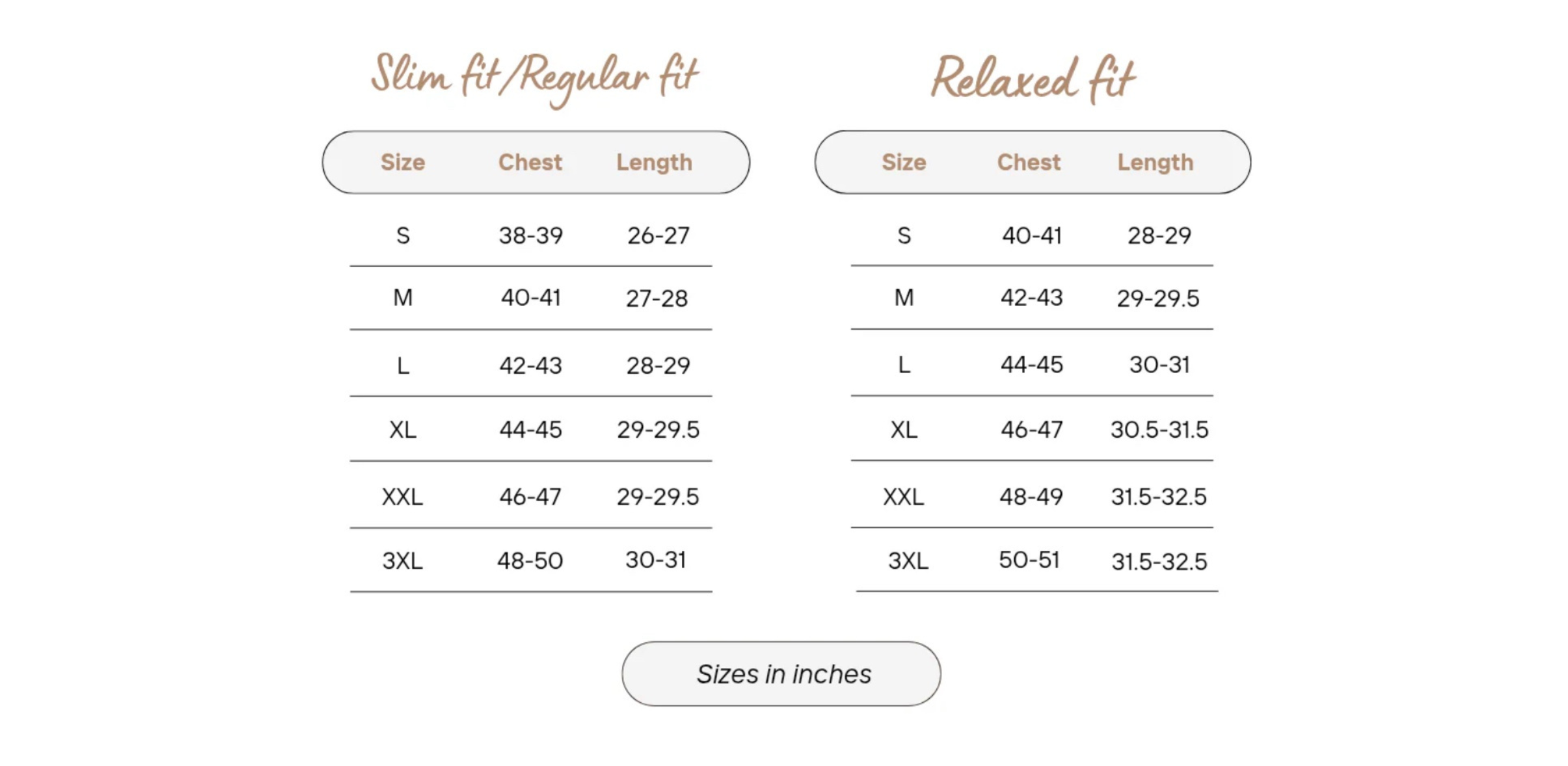Pick the 3XL row label in Slim fit table

402,560
